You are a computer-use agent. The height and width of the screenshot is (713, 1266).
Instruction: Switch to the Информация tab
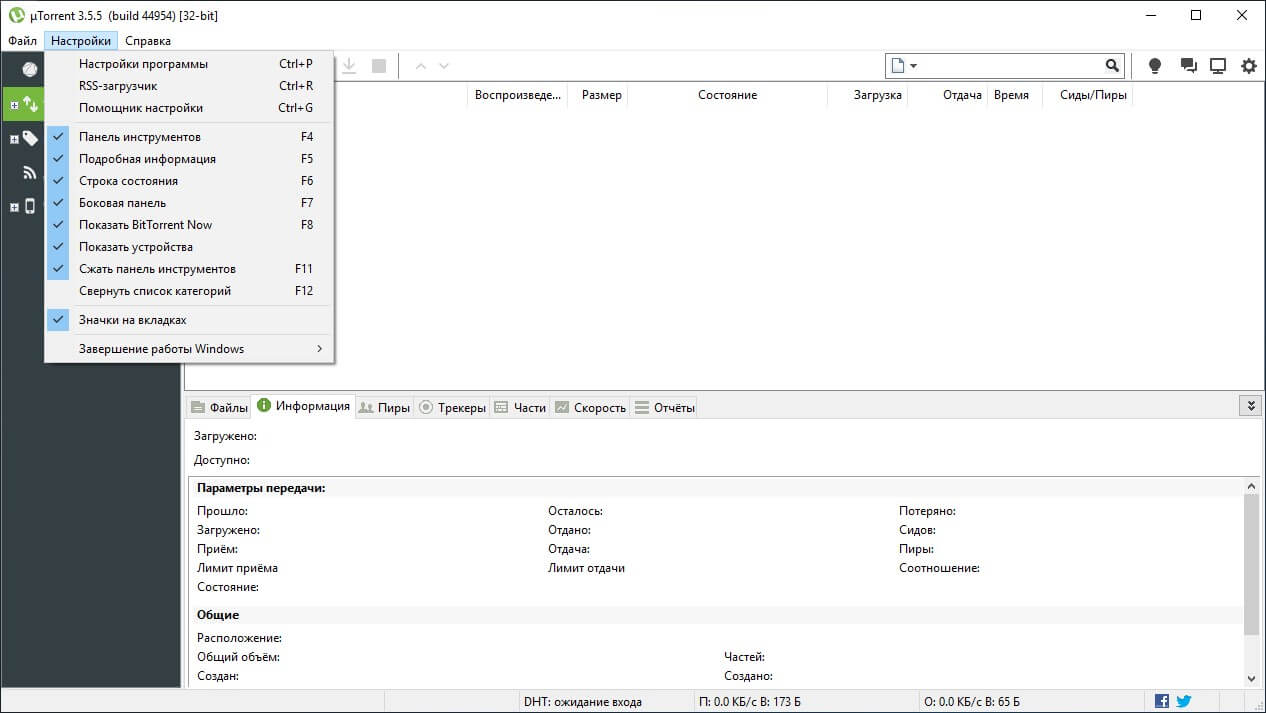click(303, 406)
